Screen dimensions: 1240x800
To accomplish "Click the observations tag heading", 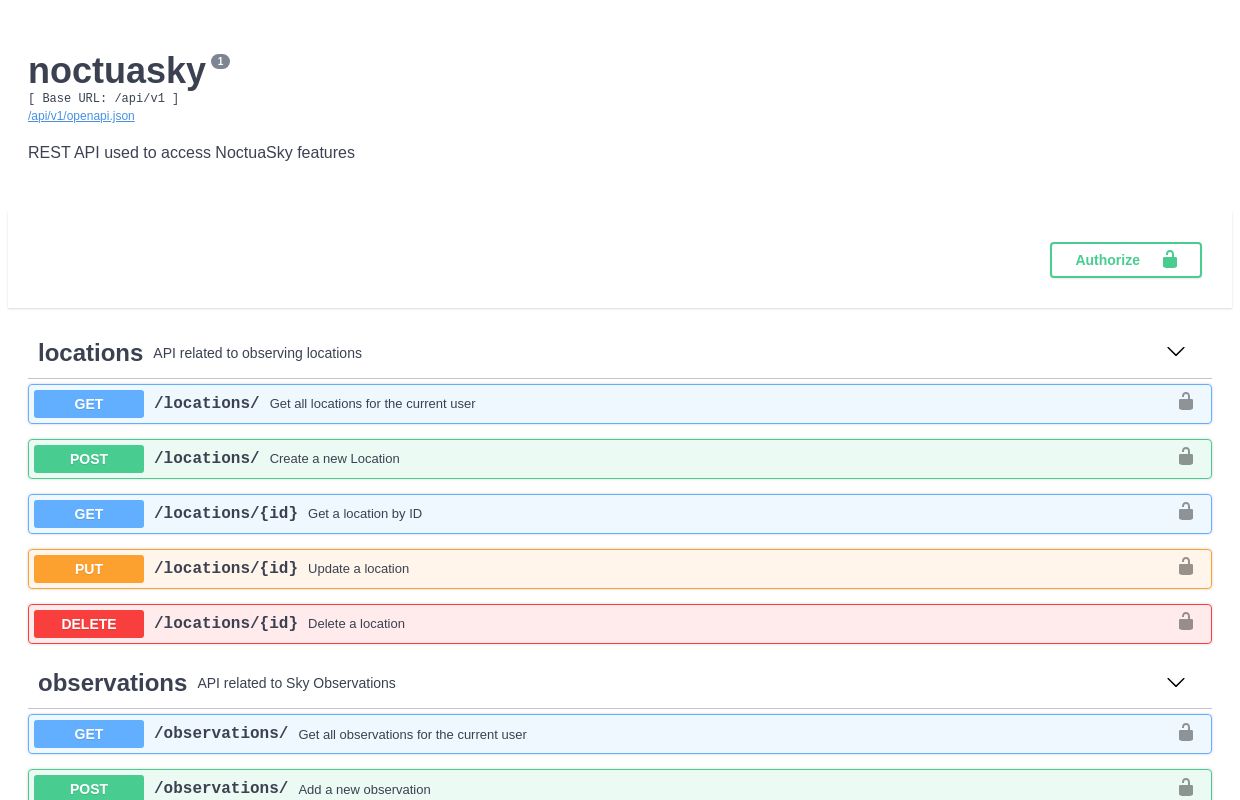I will point(113,683).
